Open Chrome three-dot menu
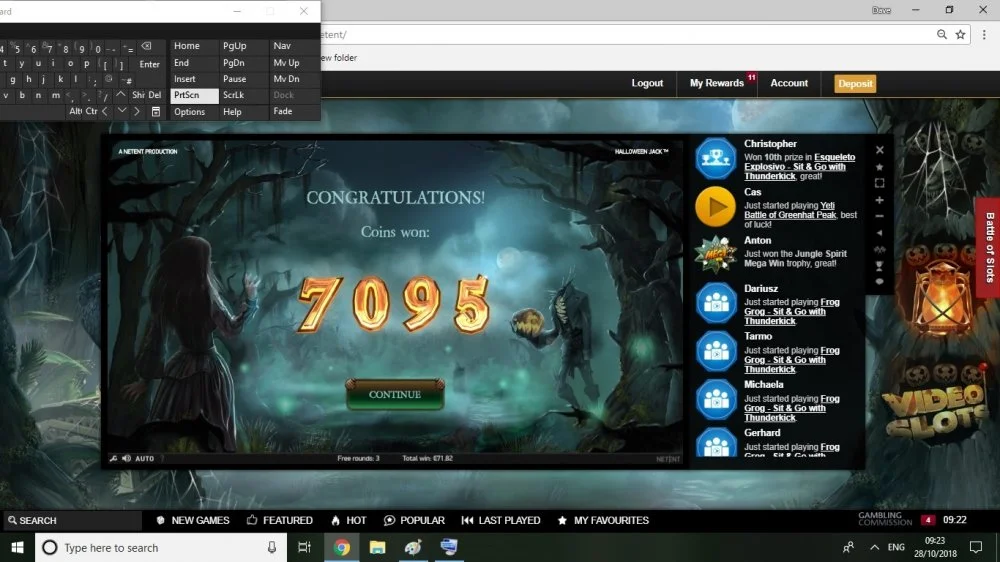The width and height of the screenshot is (1000, 562). [984, 34]
